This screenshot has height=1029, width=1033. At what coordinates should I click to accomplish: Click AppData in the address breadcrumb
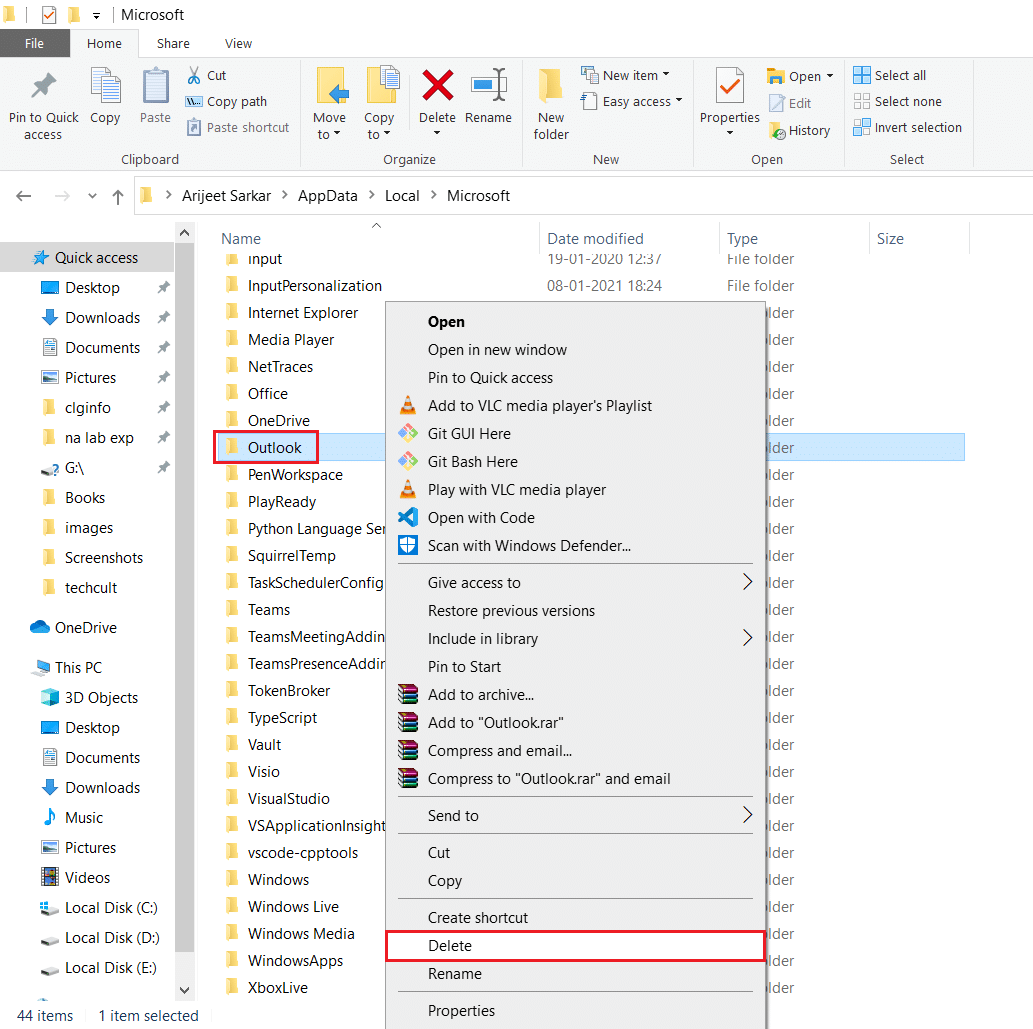[x=327, y=196]
